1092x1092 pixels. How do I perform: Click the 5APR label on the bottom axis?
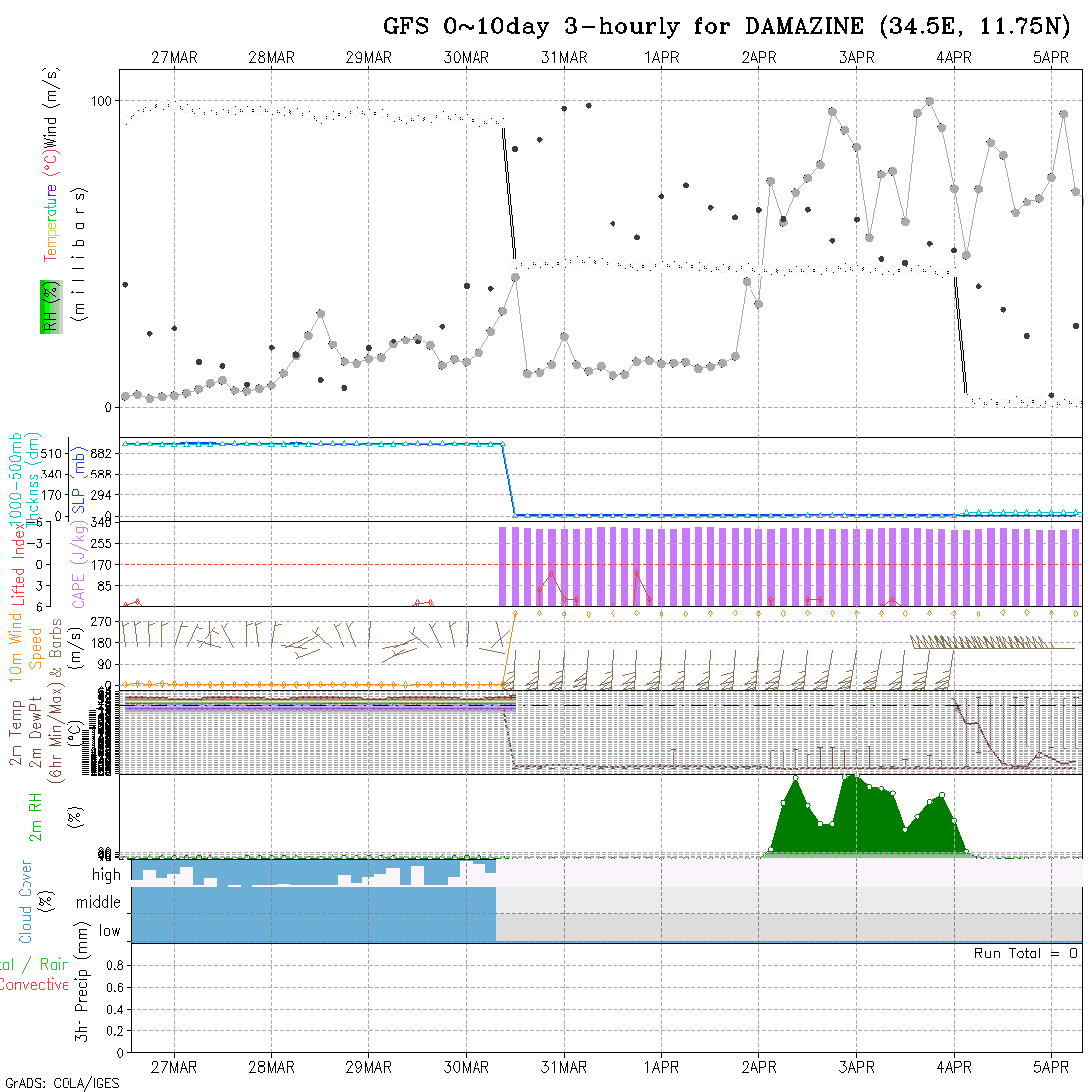[x=1051, y=1067]
